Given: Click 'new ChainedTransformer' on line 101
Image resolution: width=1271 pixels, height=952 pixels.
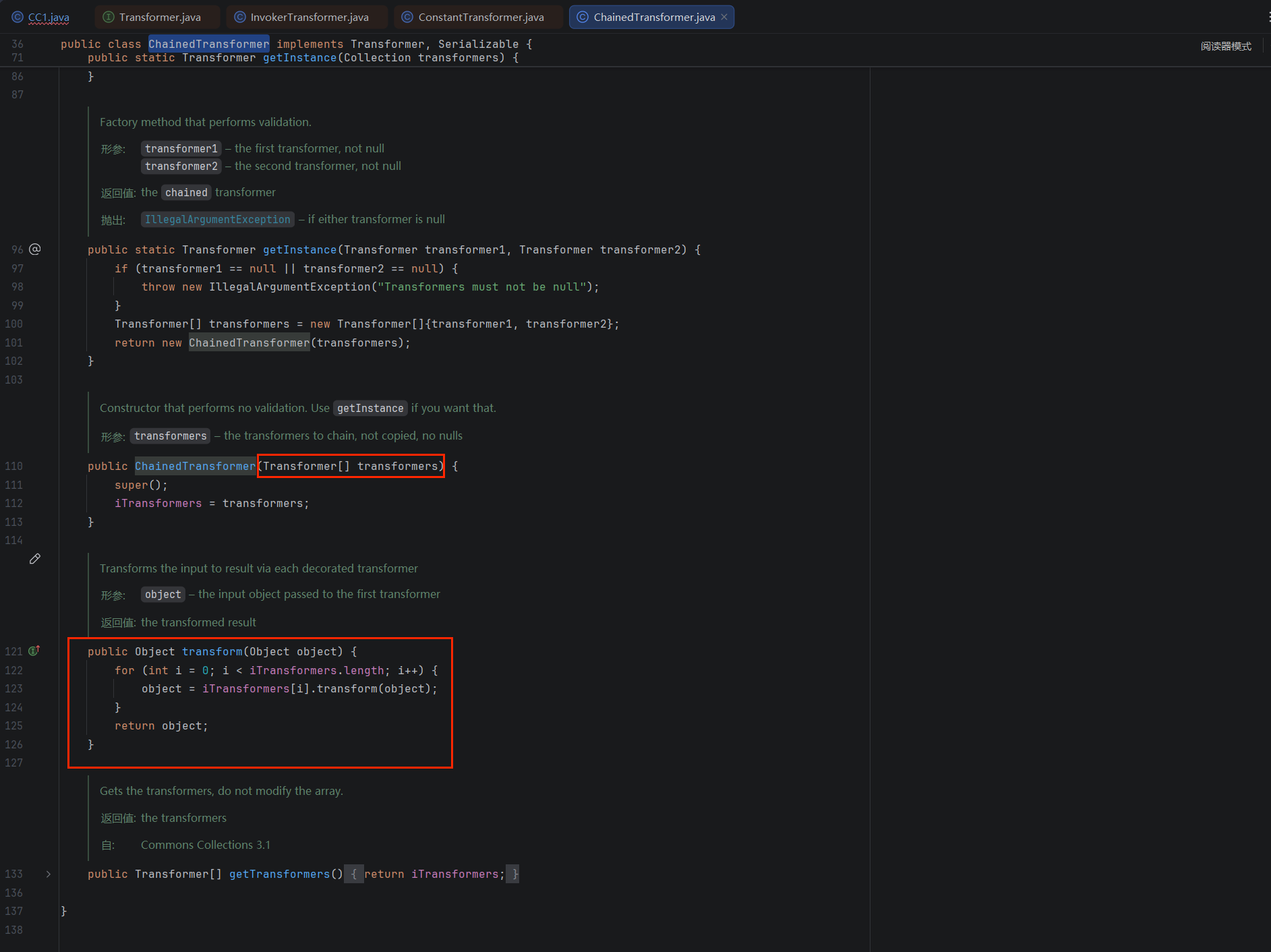Looking at the screenshot, I should (236, 343).
